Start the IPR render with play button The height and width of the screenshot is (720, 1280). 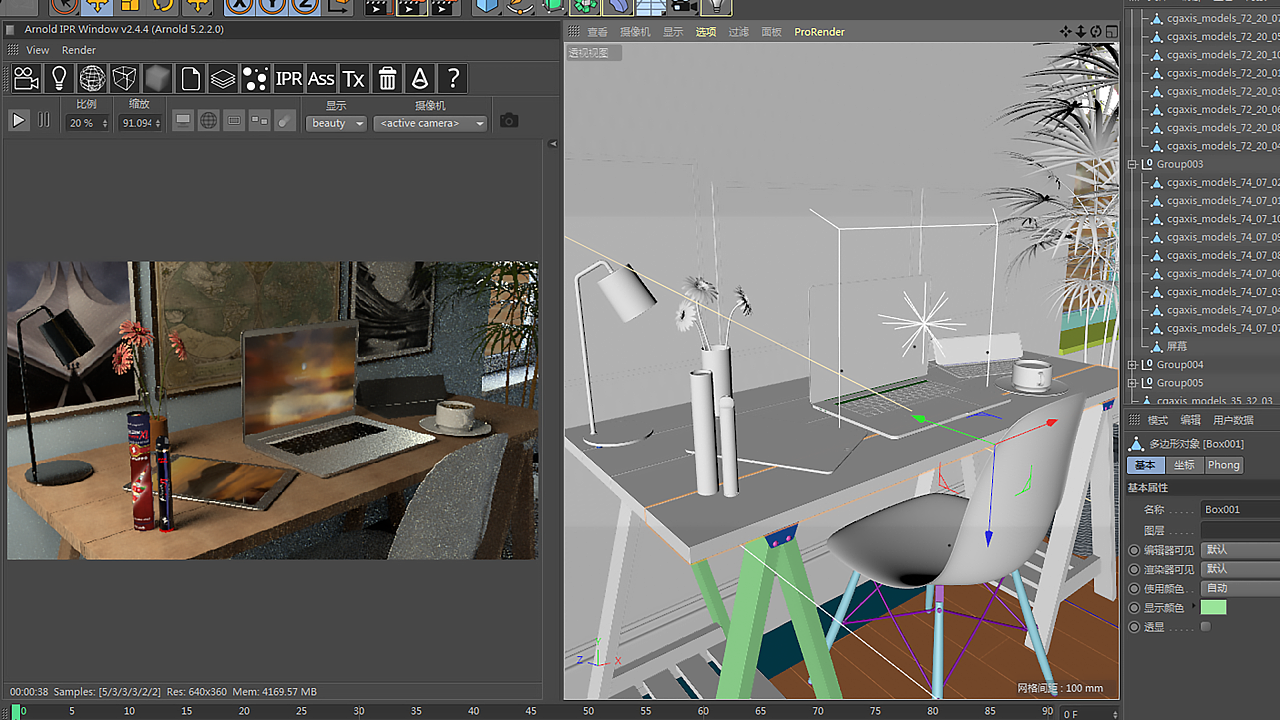[18, 120]
